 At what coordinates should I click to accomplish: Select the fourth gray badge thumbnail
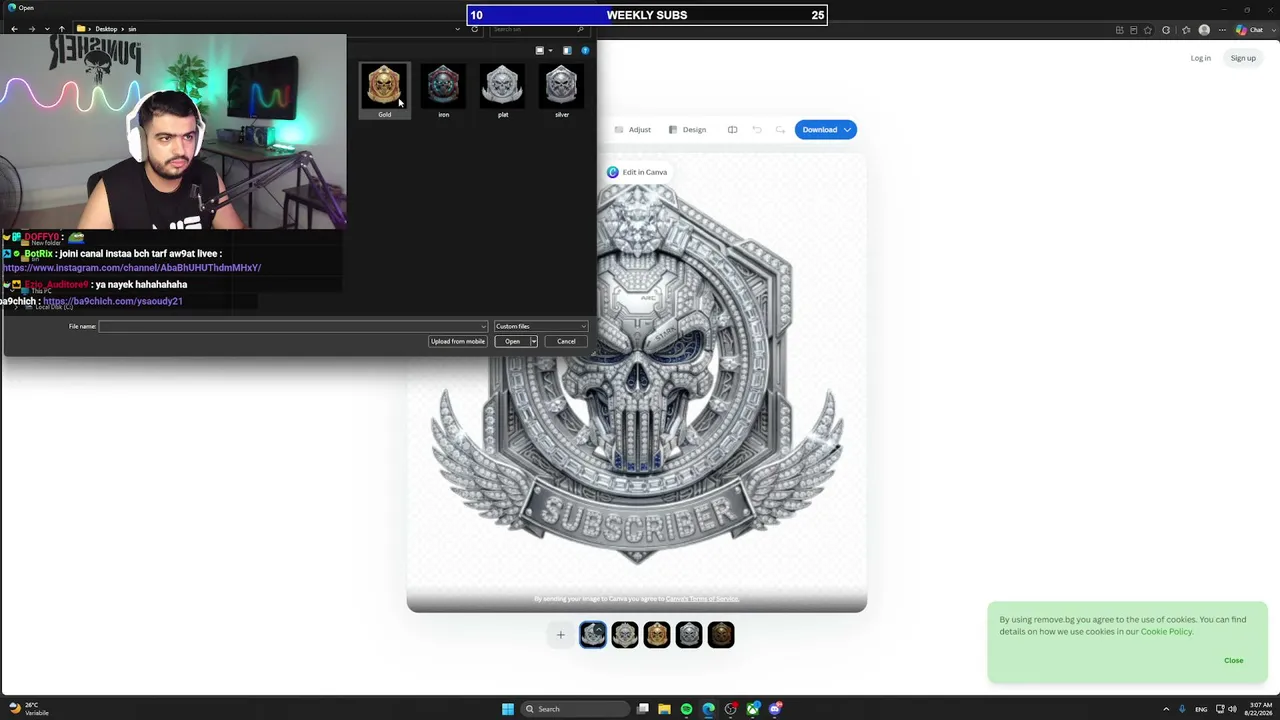pos(689,634)
